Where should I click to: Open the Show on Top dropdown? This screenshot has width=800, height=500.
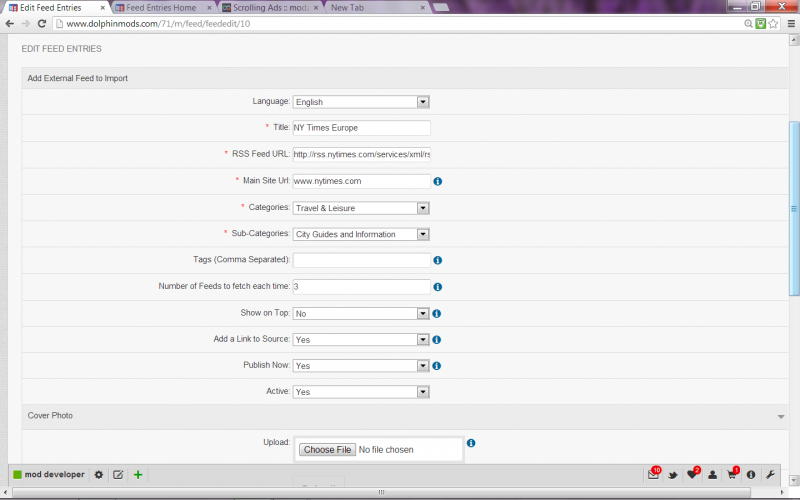coord(361,314)
